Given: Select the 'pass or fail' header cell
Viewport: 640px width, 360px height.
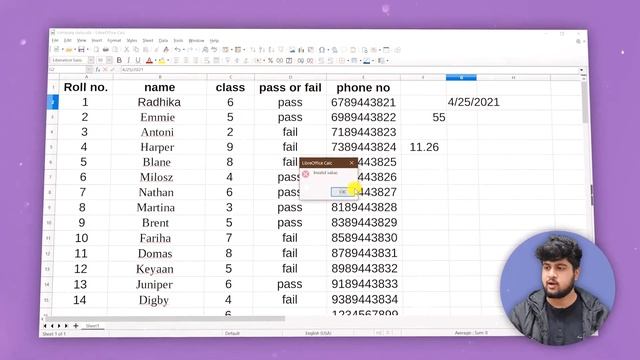Looking at the screenshot, I should 290,87.
